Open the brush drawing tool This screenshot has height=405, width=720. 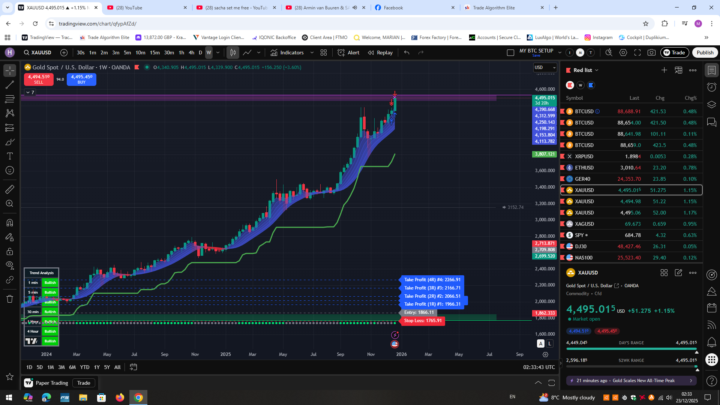pos(10,142)
